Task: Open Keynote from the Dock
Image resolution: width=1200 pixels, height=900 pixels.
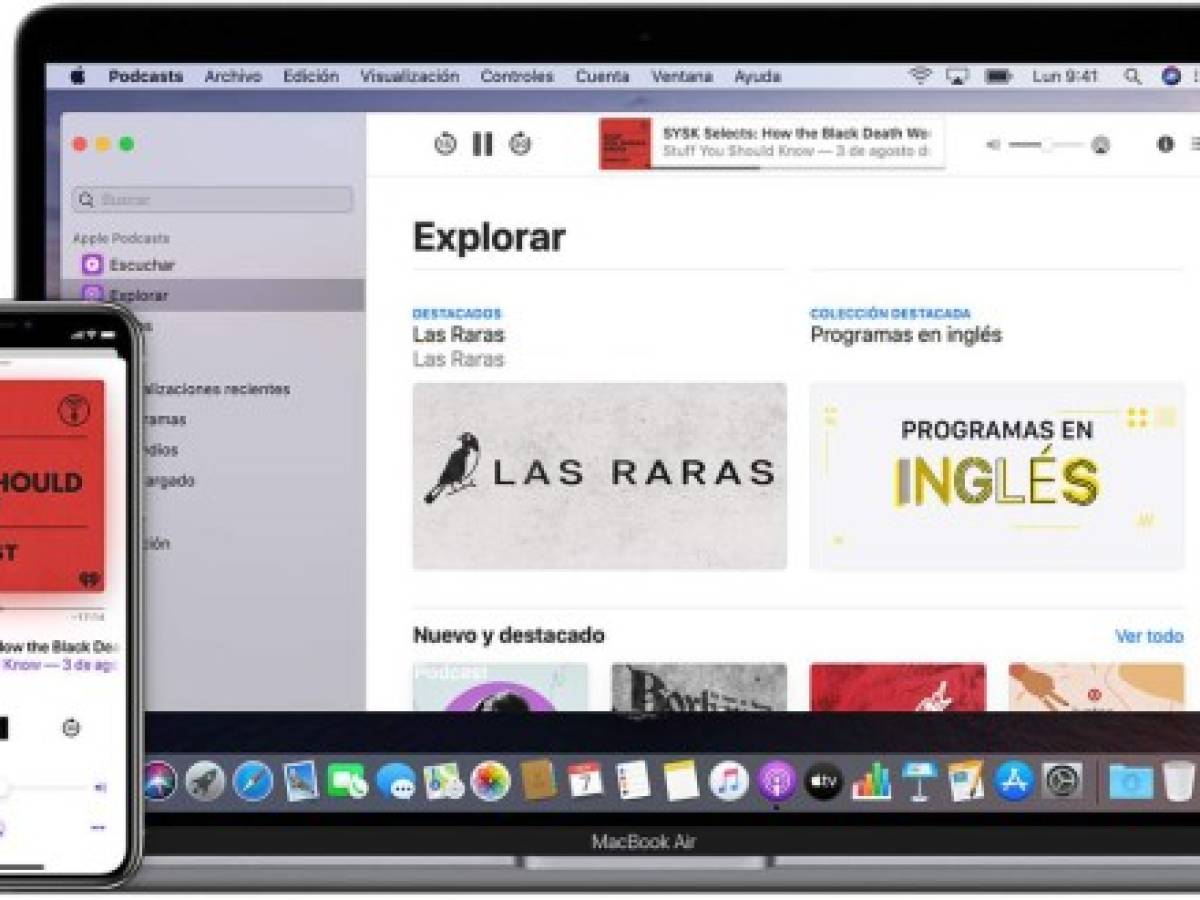Action: point(919,781)
